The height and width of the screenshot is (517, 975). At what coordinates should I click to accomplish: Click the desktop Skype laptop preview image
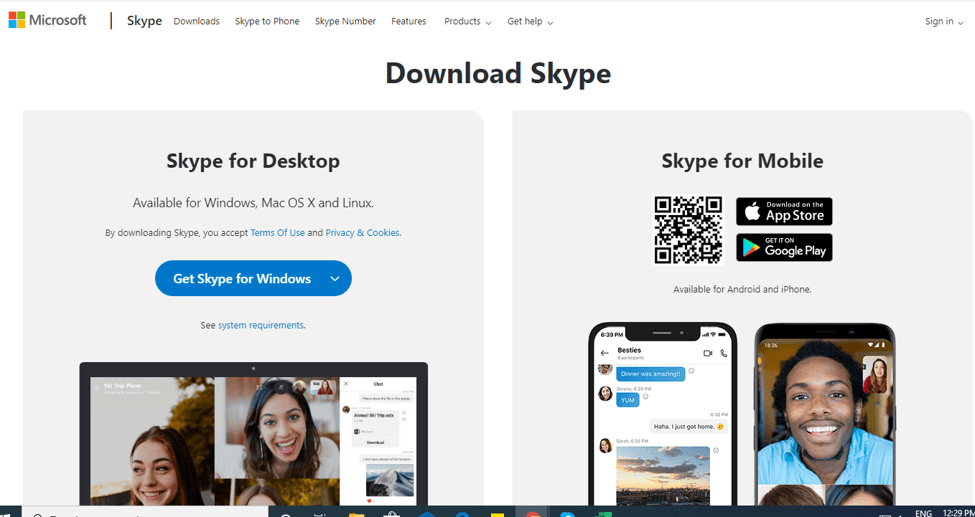[x=254, y=434]
